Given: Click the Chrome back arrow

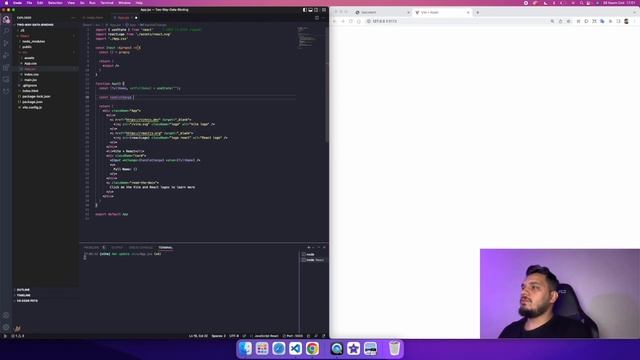Looking at the screenshot, I should pos(335,21).
